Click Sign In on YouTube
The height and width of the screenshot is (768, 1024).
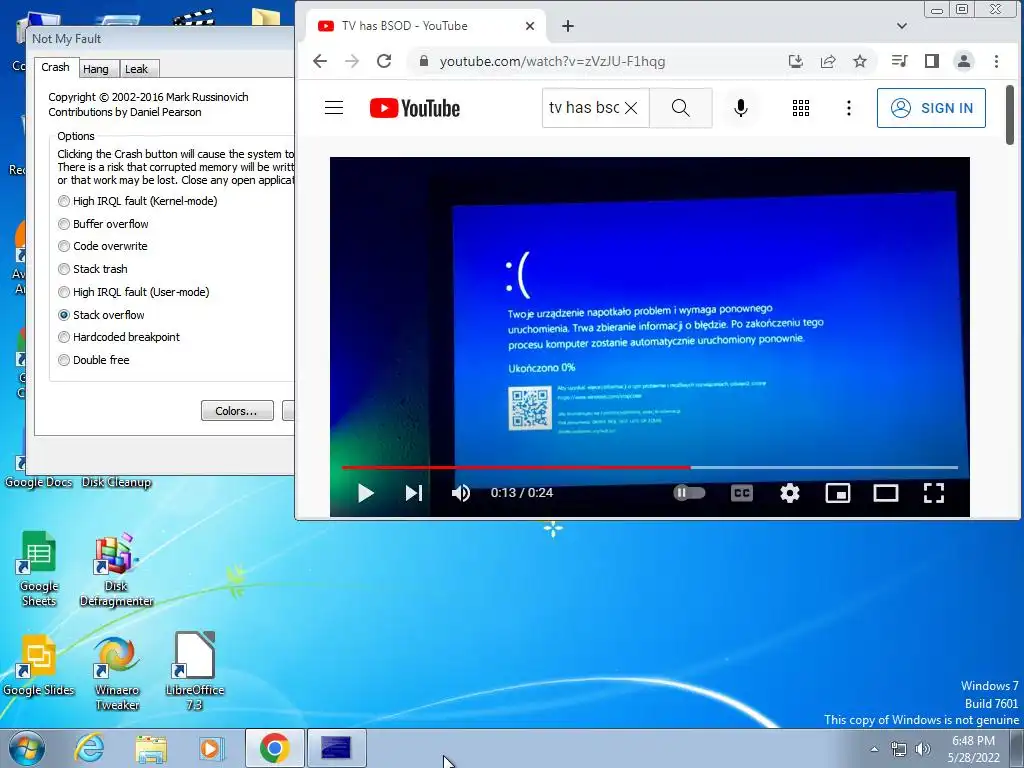point(931,108)
